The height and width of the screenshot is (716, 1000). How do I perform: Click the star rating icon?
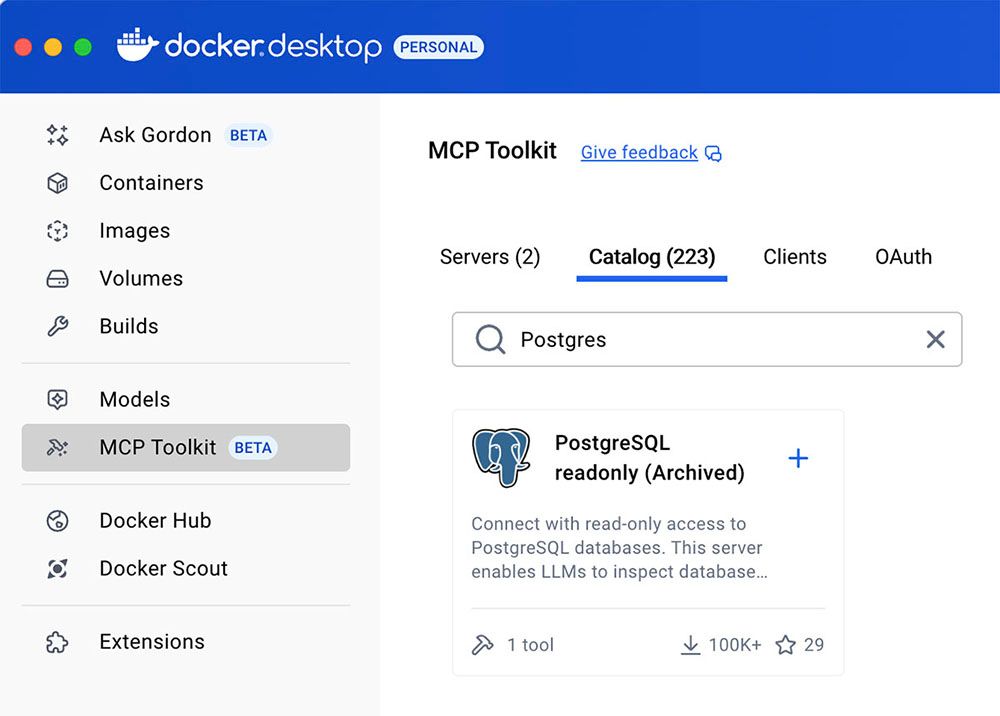coord(786,645)
